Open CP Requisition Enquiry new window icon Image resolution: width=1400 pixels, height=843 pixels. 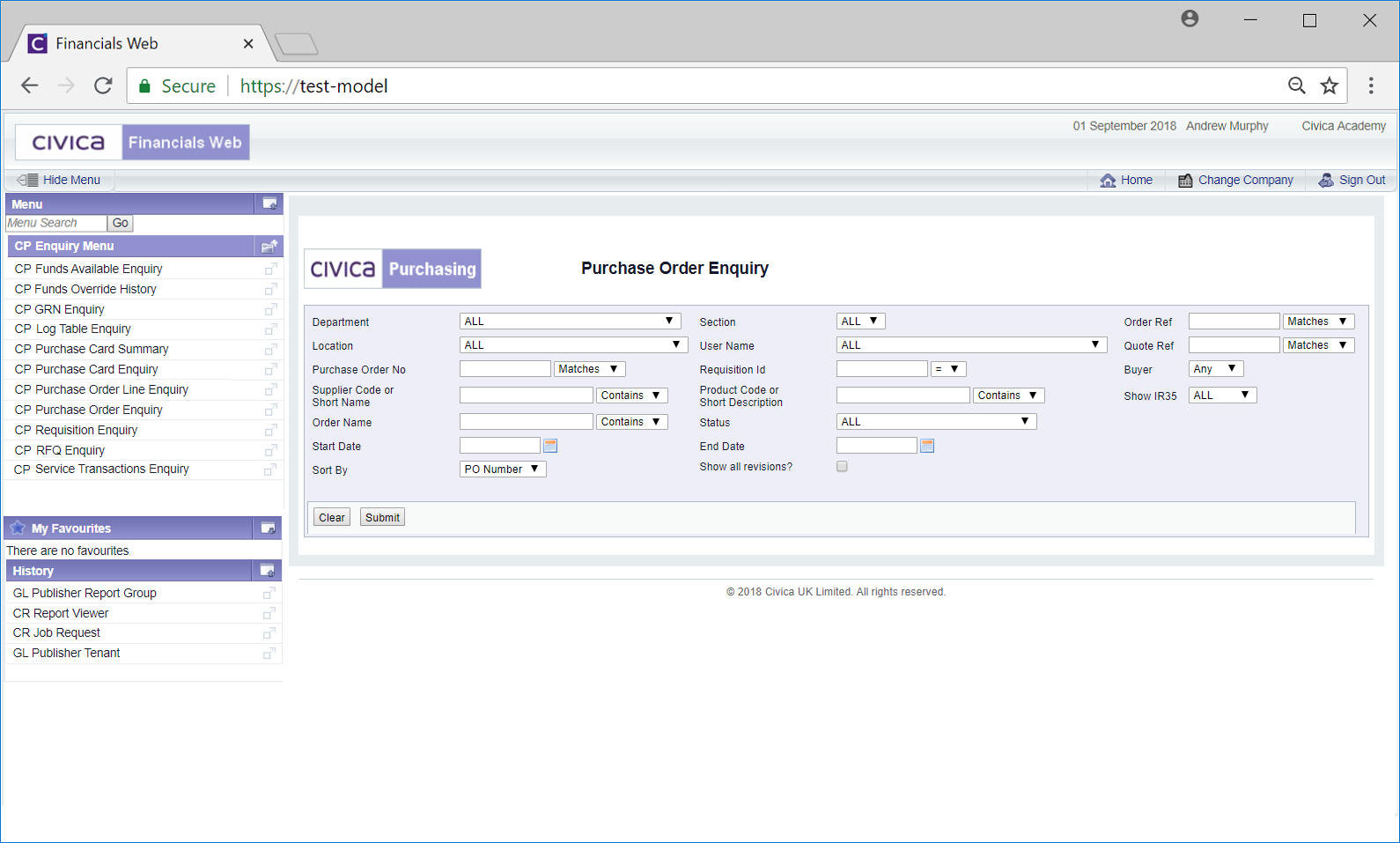pyautogui.click(x=271, y=430)
